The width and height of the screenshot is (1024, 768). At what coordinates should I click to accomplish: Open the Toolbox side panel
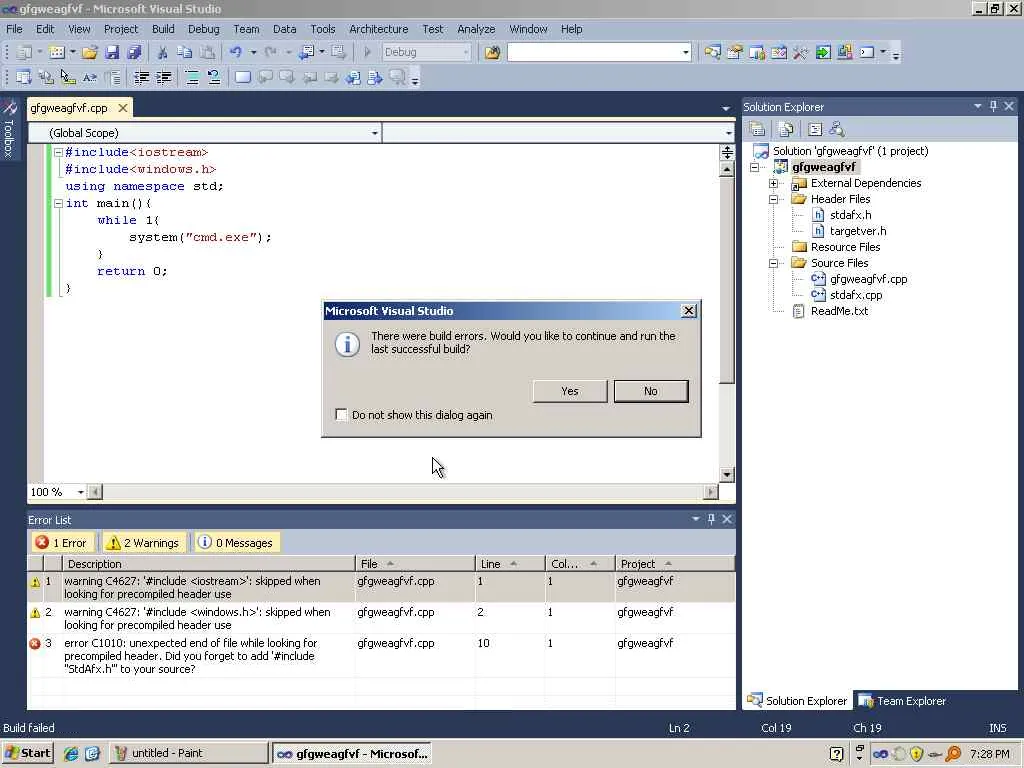[x=9, y=129]
